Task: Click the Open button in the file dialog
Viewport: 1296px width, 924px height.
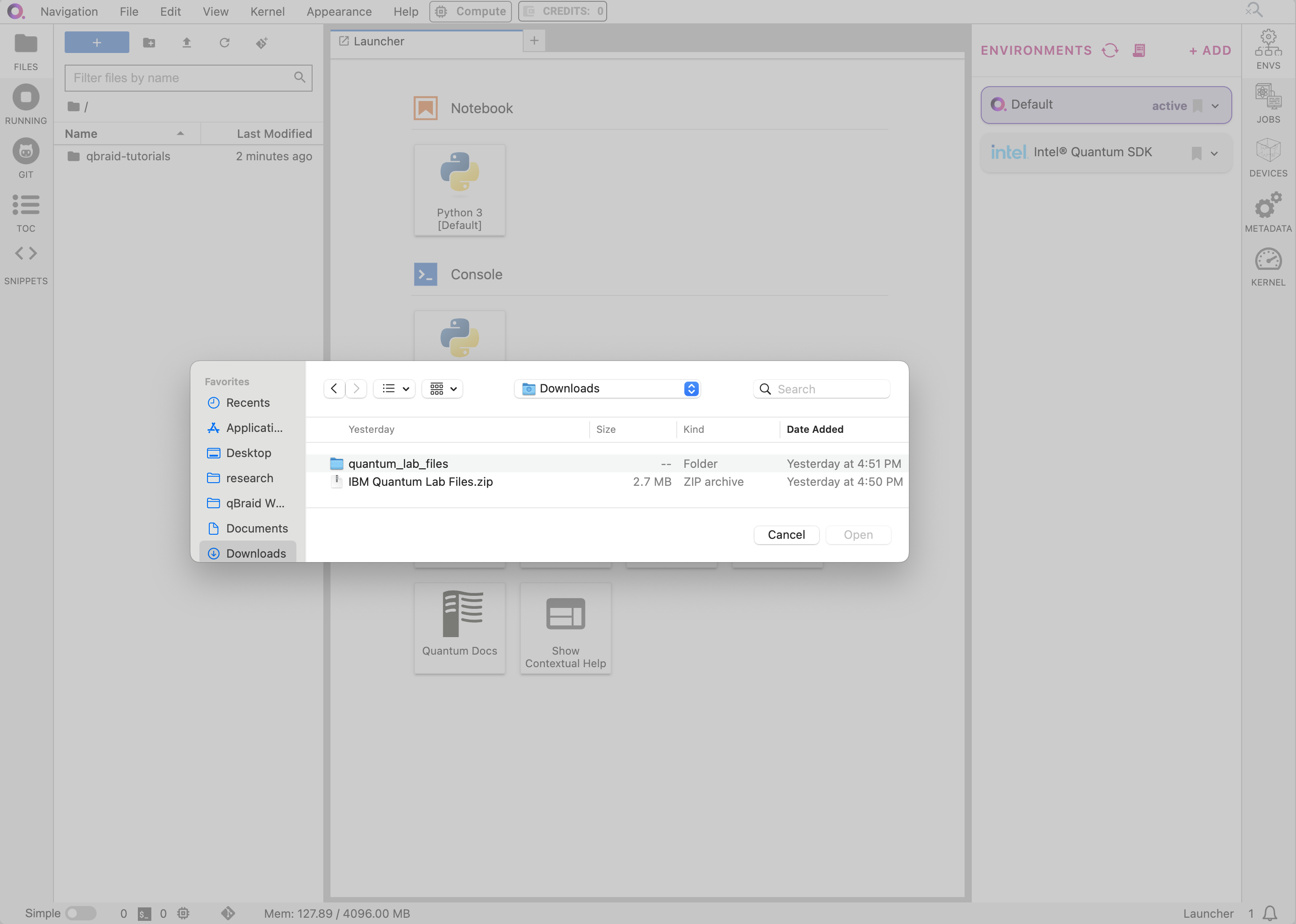Action: [858, 535]
